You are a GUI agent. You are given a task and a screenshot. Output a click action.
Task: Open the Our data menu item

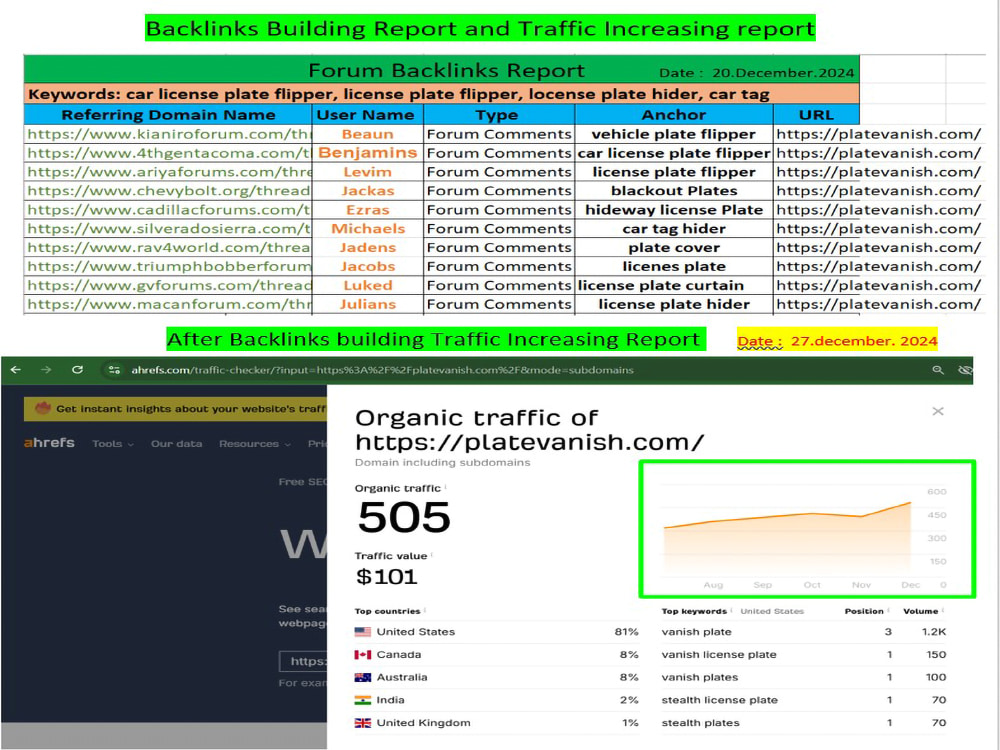tap(176, 444)
